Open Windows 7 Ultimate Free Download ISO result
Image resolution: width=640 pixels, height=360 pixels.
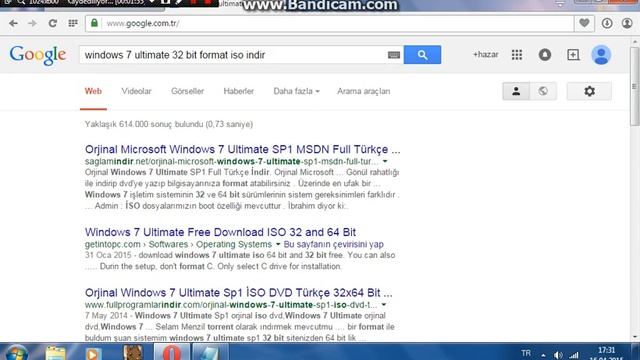click(x=220, y=232)
